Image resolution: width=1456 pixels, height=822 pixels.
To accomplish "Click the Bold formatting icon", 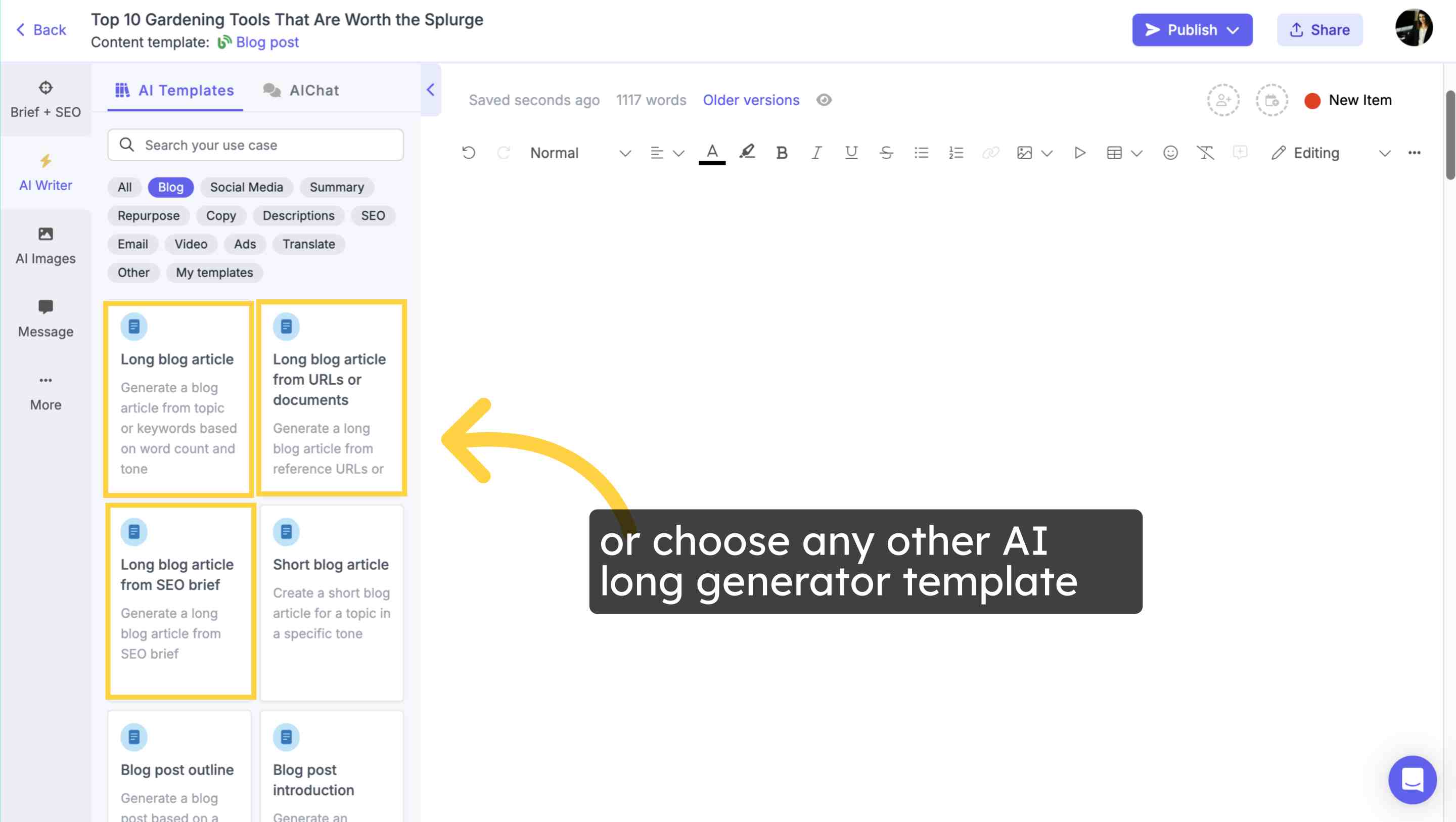I will [x=781, y=153].
